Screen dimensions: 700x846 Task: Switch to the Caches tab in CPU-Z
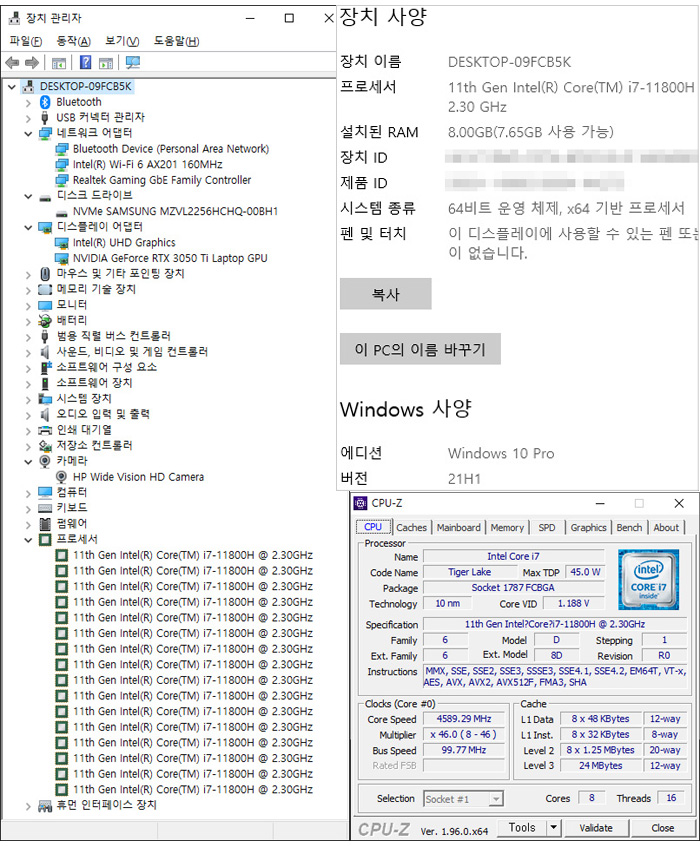coord(411,528)
